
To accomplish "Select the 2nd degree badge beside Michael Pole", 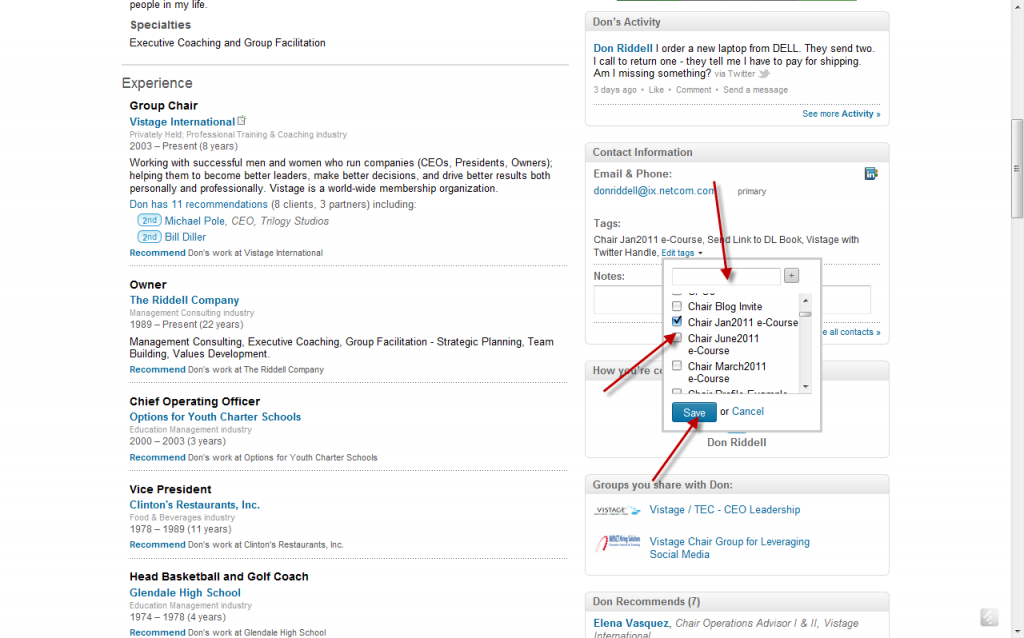I will tap(149, 220).
